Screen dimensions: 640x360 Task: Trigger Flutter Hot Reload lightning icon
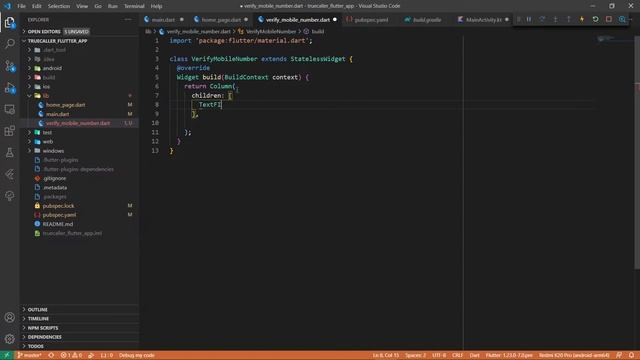coord(582,19)
